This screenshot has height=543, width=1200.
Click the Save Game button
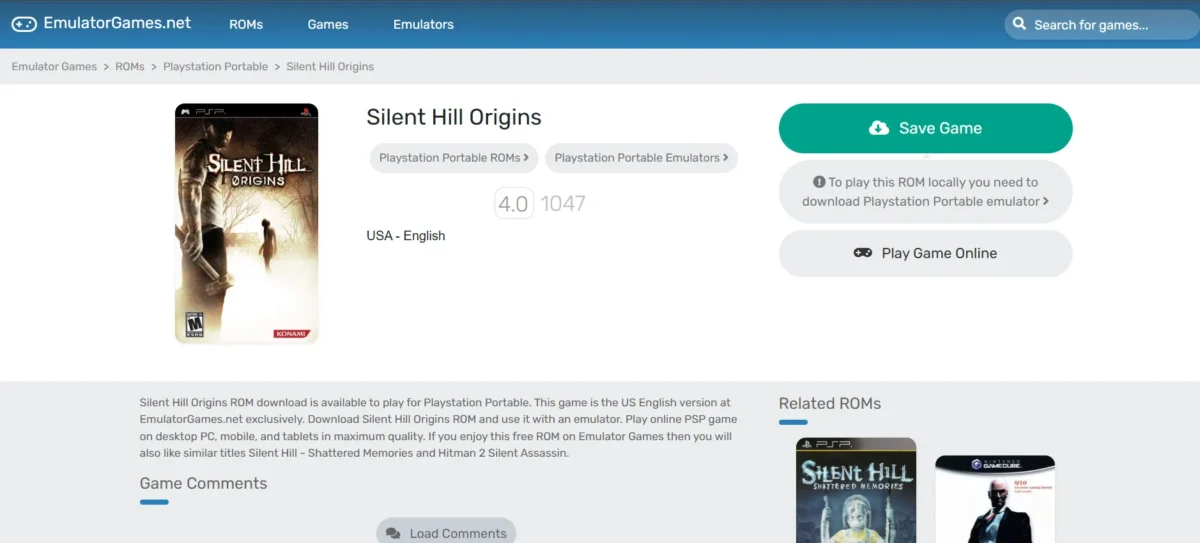926,128
